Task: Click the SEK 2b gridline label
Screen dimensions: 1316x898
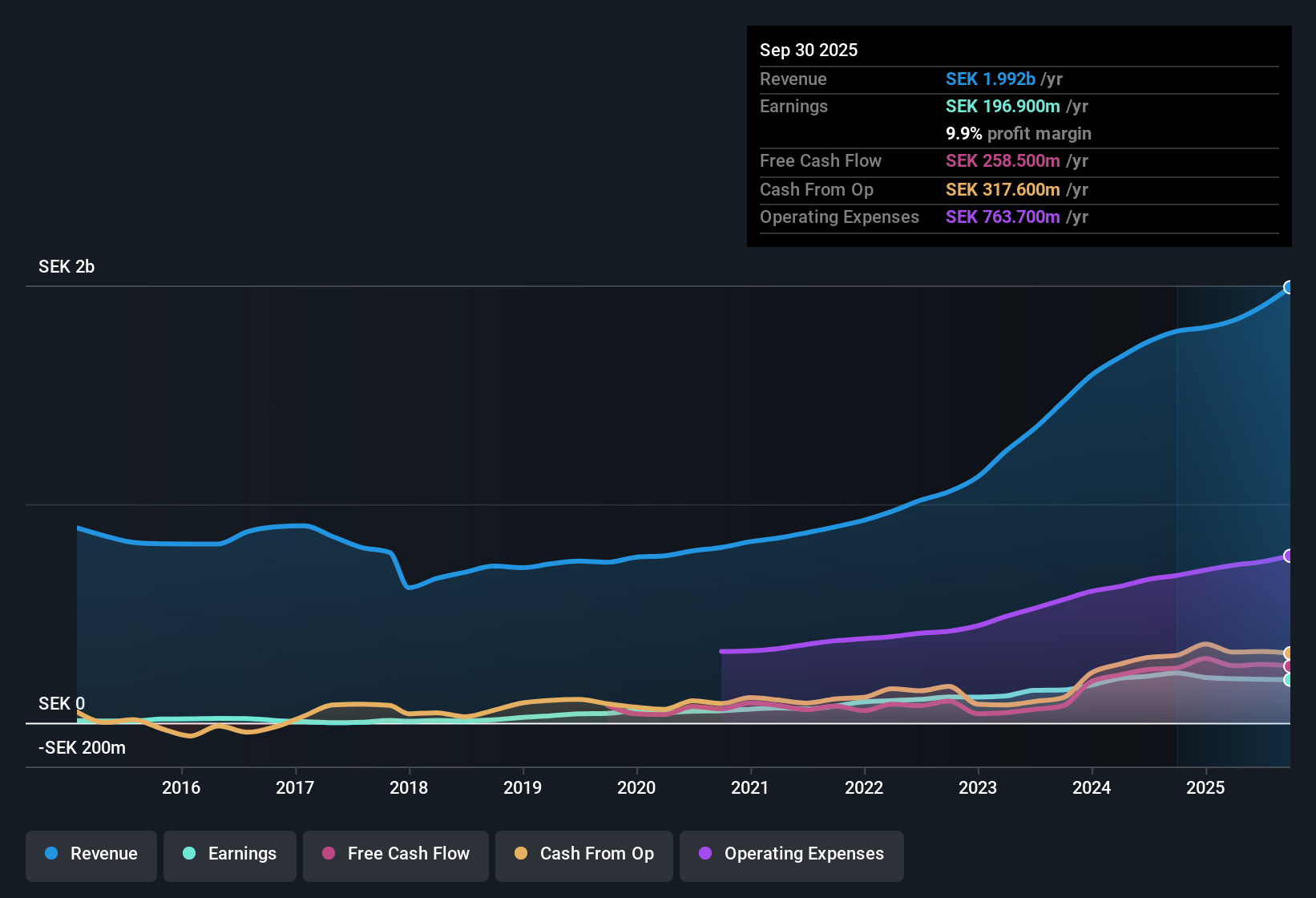Action: tap(66, 267)
